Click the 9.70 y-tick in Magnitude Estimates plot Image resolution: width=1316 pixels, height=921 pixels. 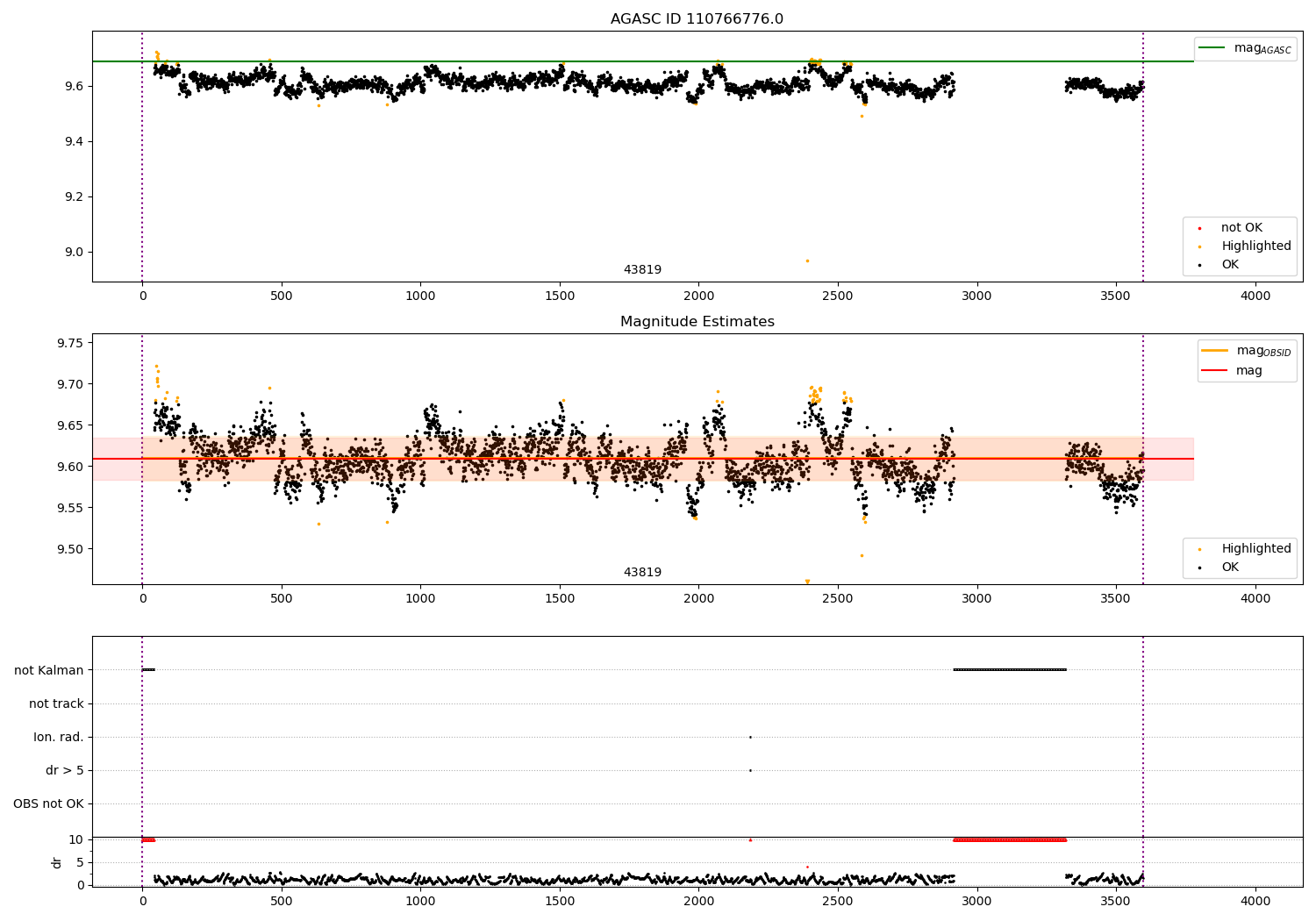pyautogui.click(x=69, y=384)
